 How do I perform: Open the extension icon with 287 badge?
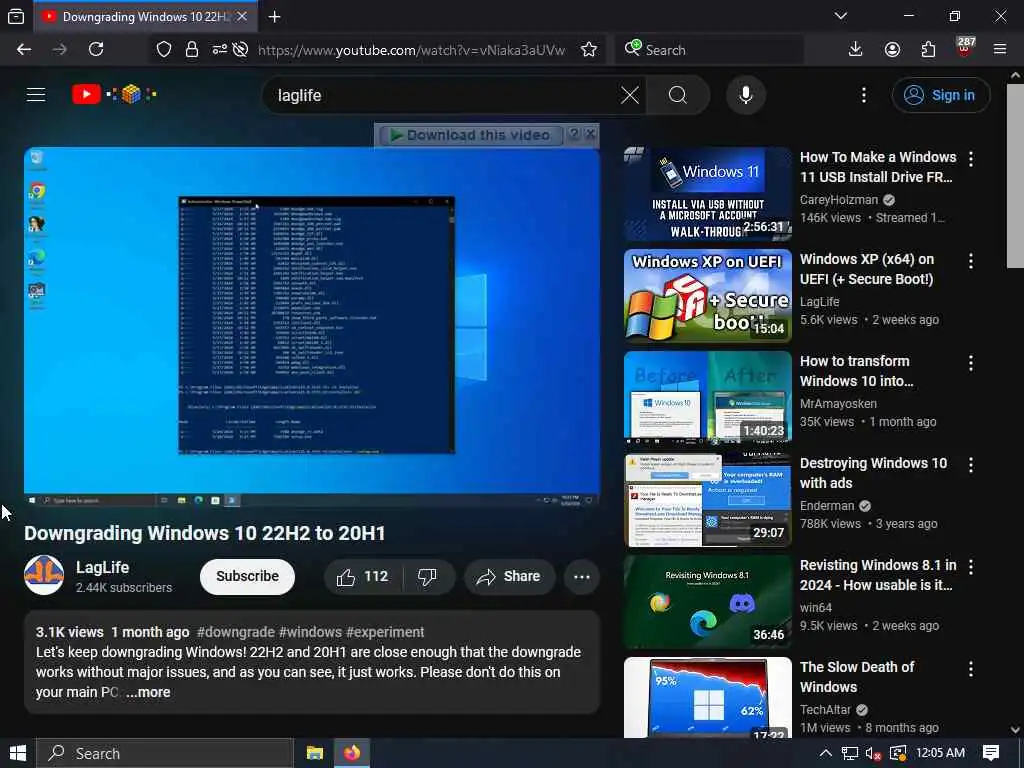(x=965, y=48)
